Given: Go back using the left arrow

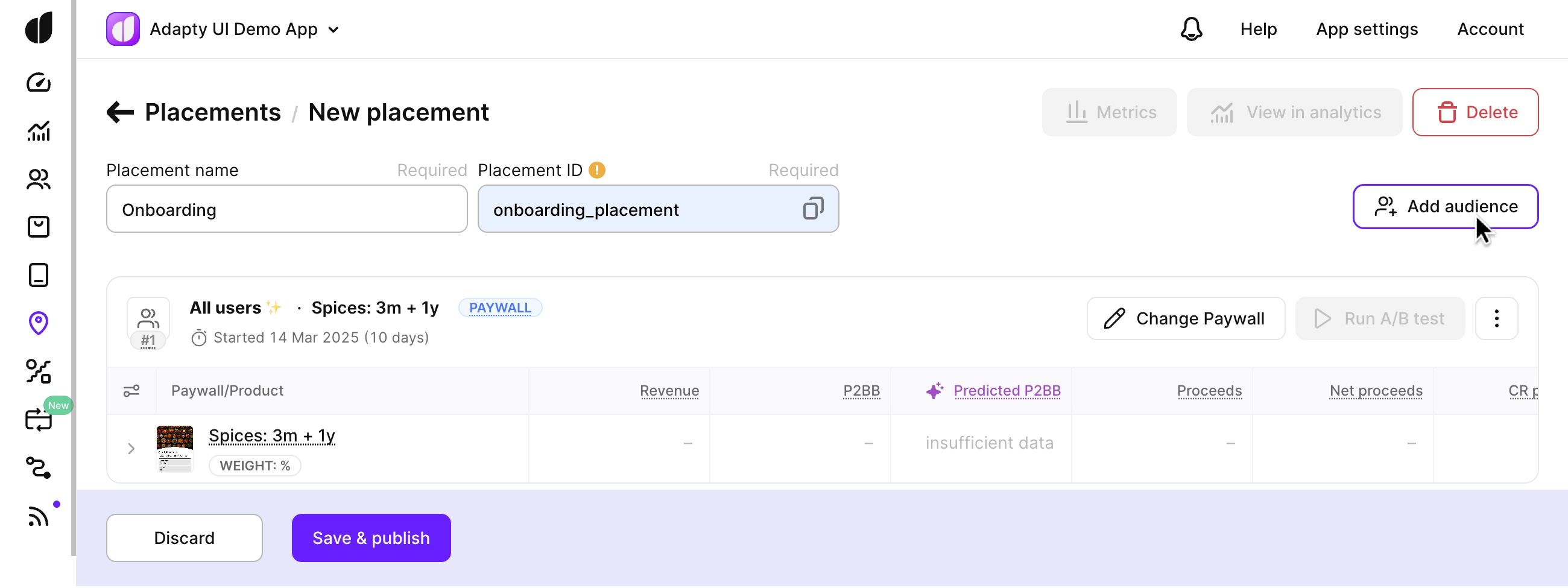Looking at the screenshot, I should (x=120, y=112).
